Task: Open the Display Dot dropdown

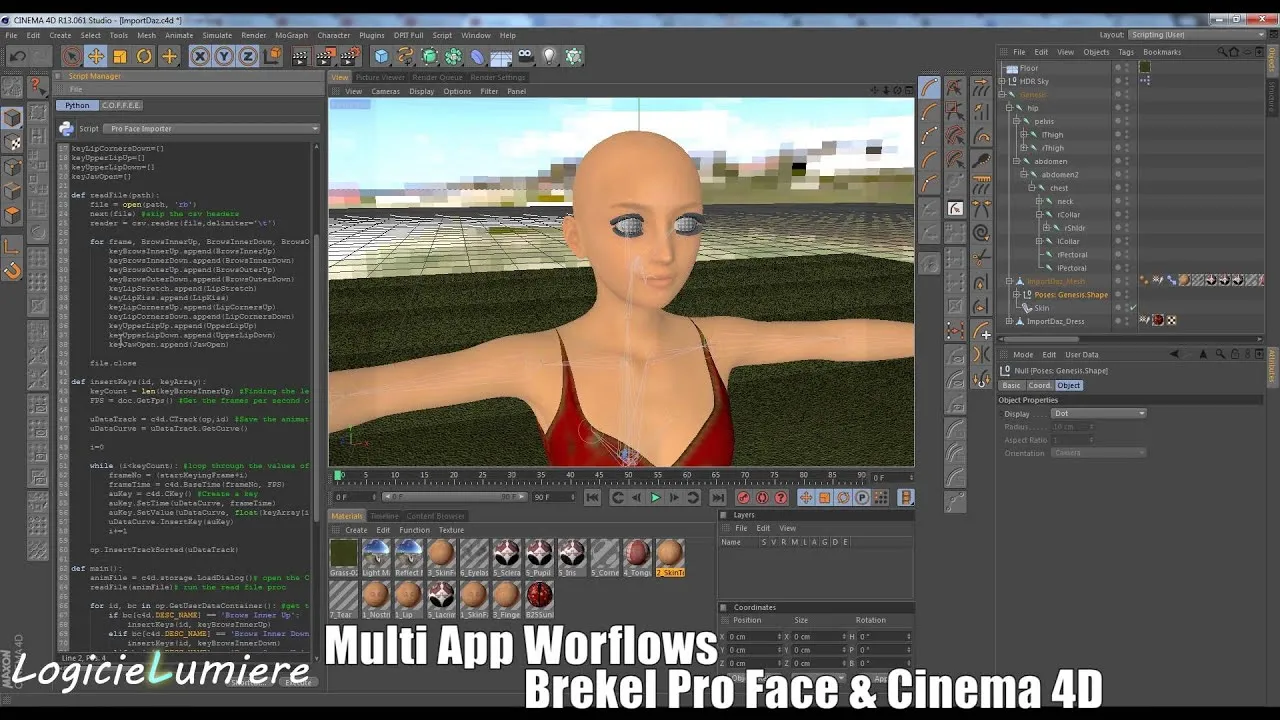Action: (1098, 413)
